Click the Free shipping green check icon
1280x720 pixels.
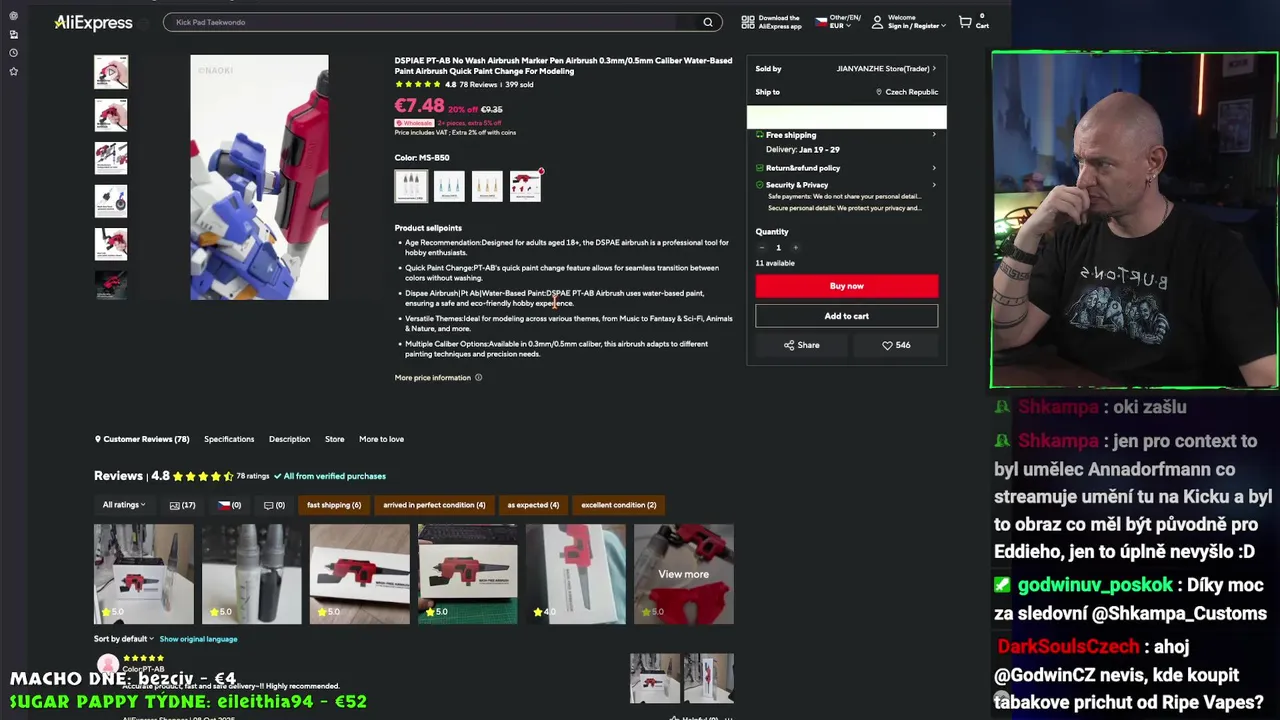(760, 135)
